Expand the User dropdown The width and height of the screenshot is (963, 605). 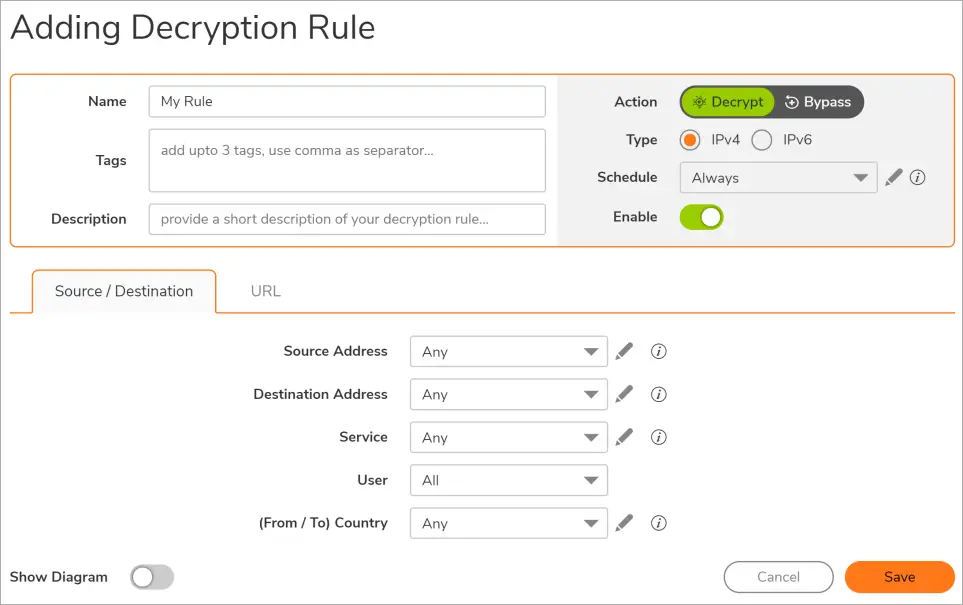[x=509, y=480]
